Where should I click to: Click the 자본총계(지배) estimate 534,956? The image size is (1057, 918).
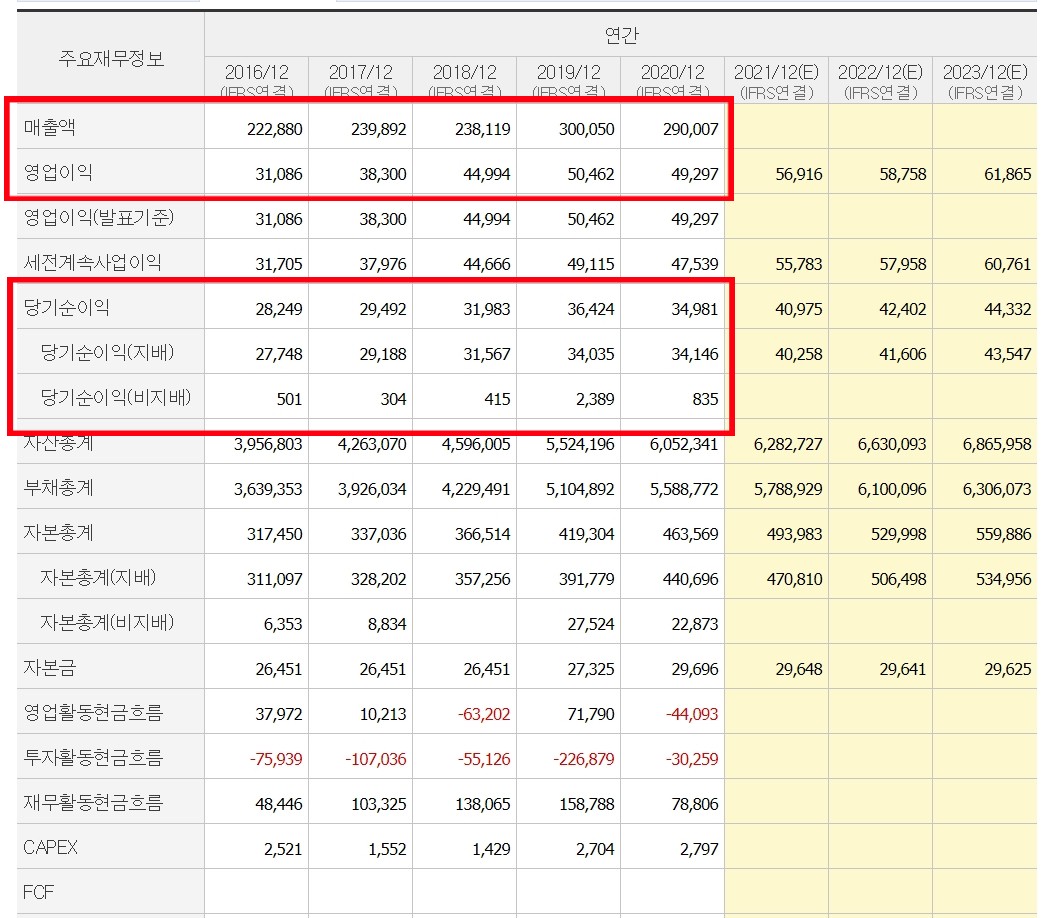(1004, 579)
